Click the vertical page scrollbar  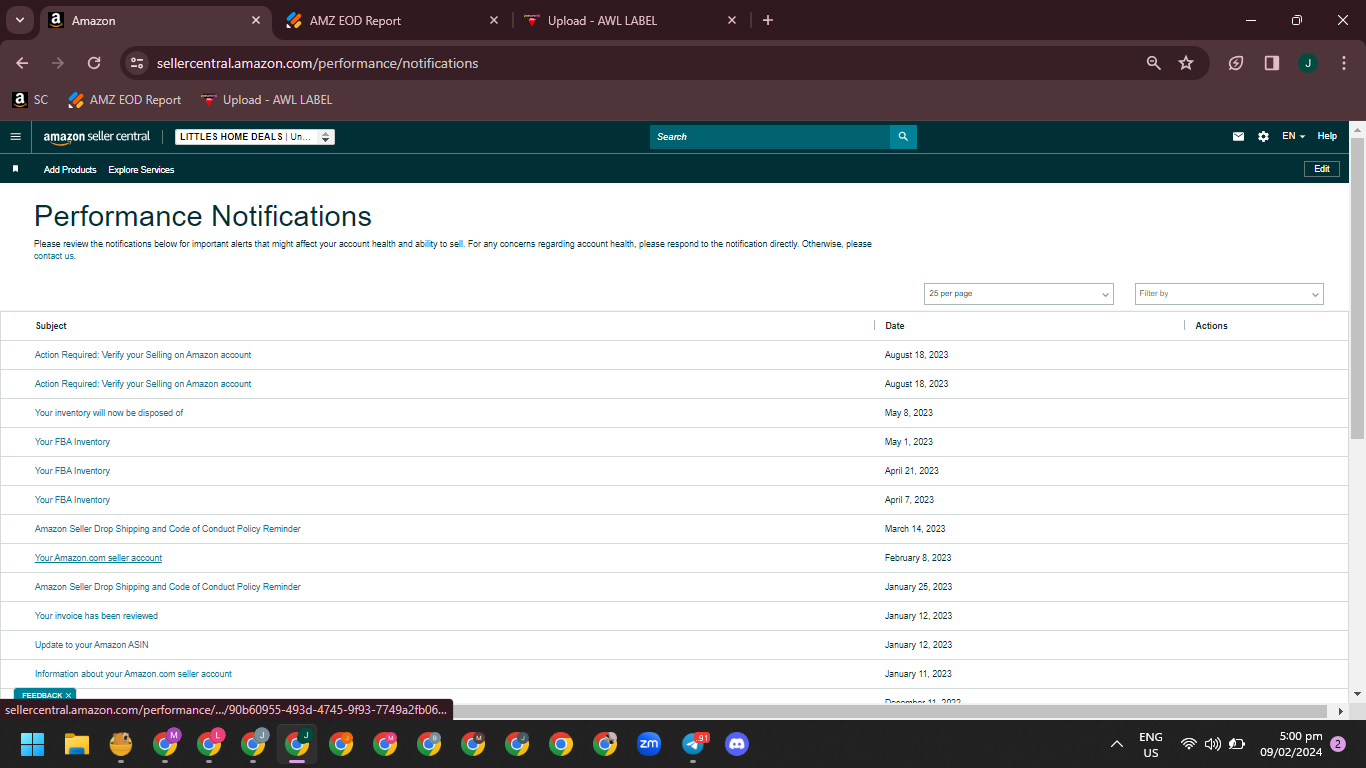point(1357,290)
